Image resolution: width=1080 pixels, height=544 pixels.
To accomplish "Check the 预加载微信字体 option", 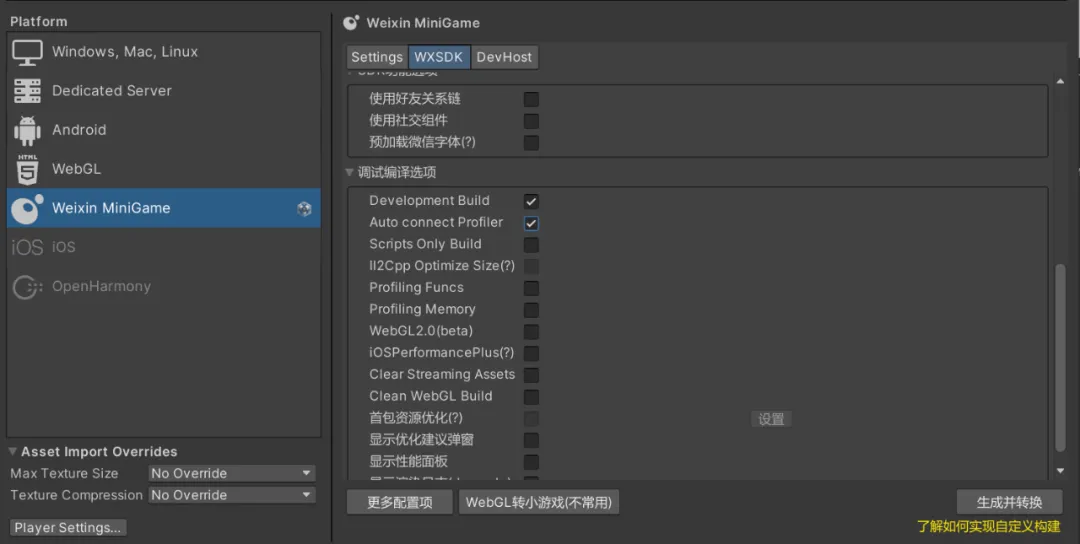I will [531, 143].
